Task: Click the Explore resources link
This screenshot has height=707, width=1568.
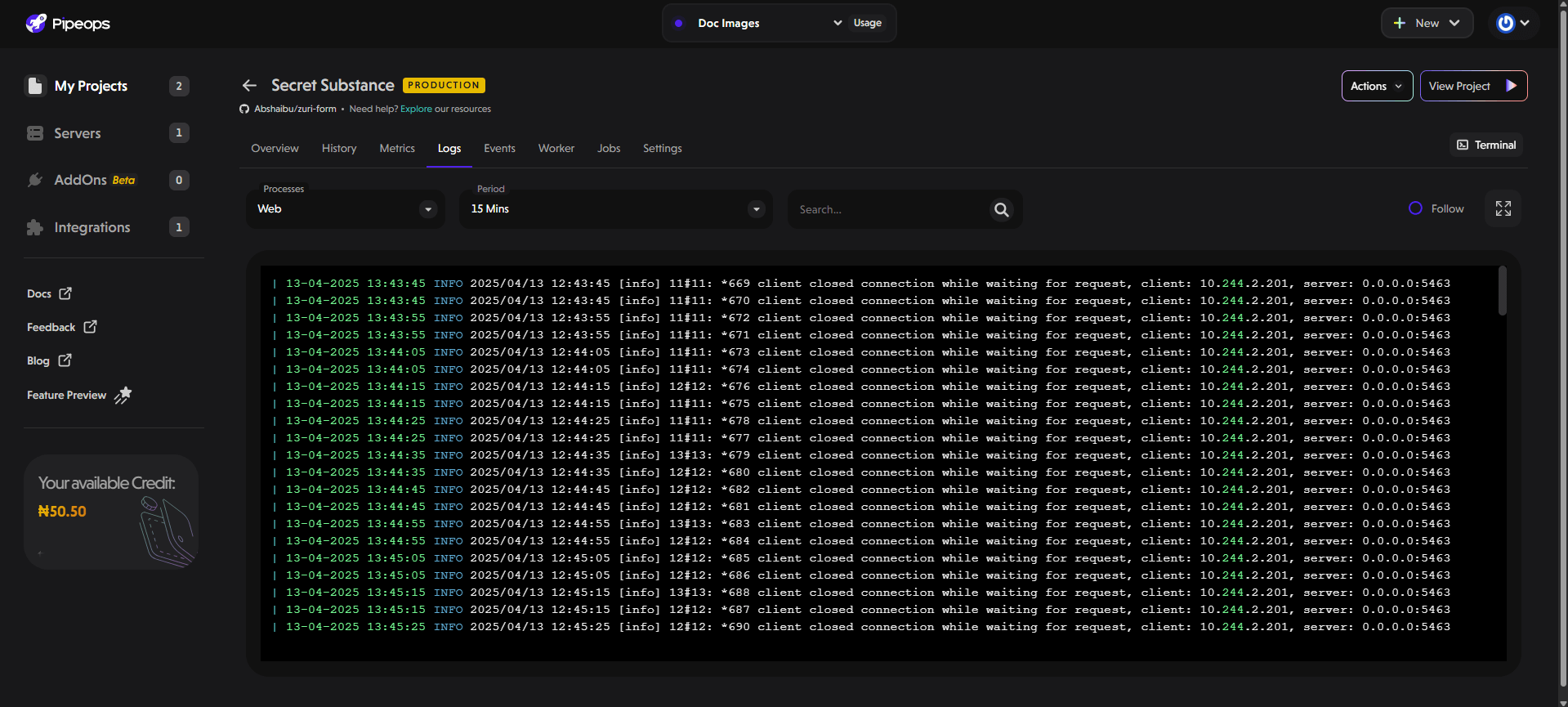Action: pos(416,109)
